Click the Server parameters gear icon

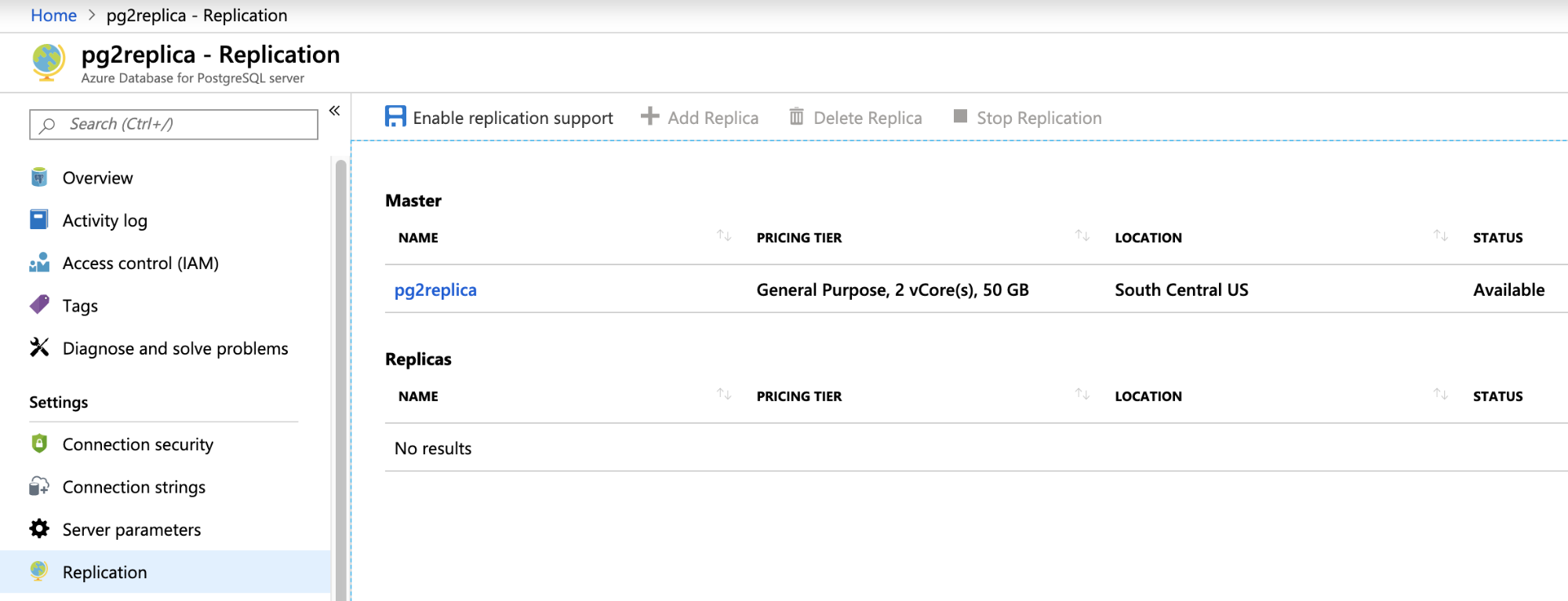[x=39, y=529]
